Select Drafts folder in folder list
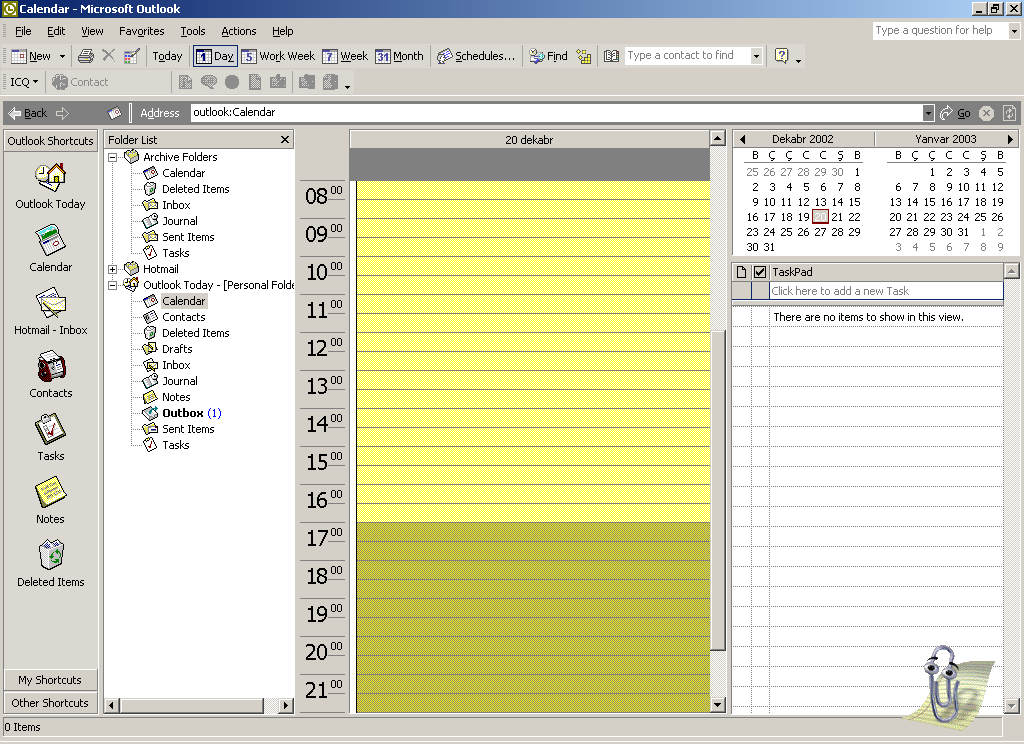This screenshot has height=744, width=1024. (x=176, y=349)
